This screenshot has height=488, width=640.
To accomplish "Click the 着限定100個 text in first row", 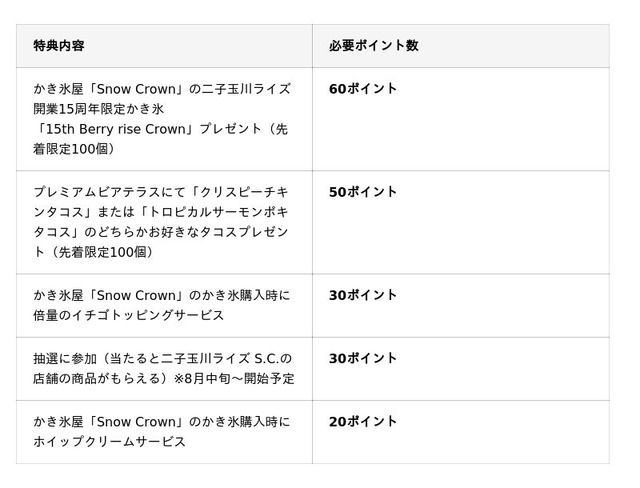I will [x=71, y=149].
